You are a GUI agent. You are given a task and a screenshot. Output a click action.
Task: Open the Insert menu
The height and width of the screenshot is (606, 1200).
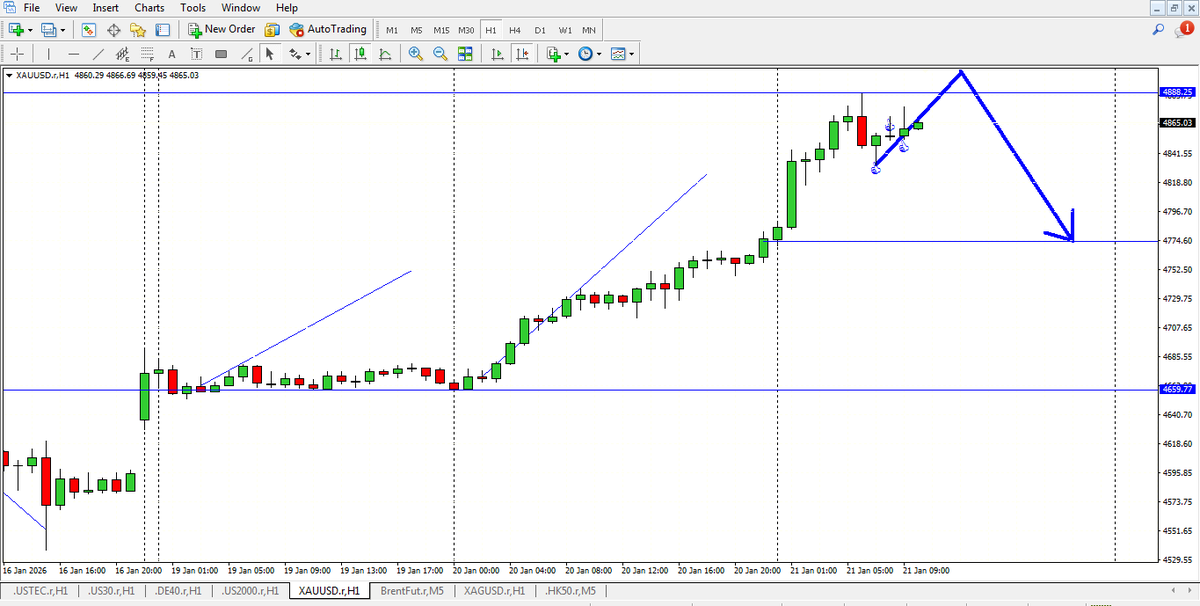tap(105, 8)
